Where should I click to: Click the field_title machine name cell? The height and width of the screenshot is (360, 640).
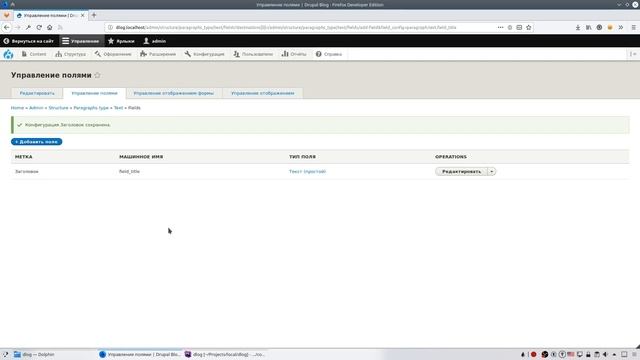(x=129, y=171)
